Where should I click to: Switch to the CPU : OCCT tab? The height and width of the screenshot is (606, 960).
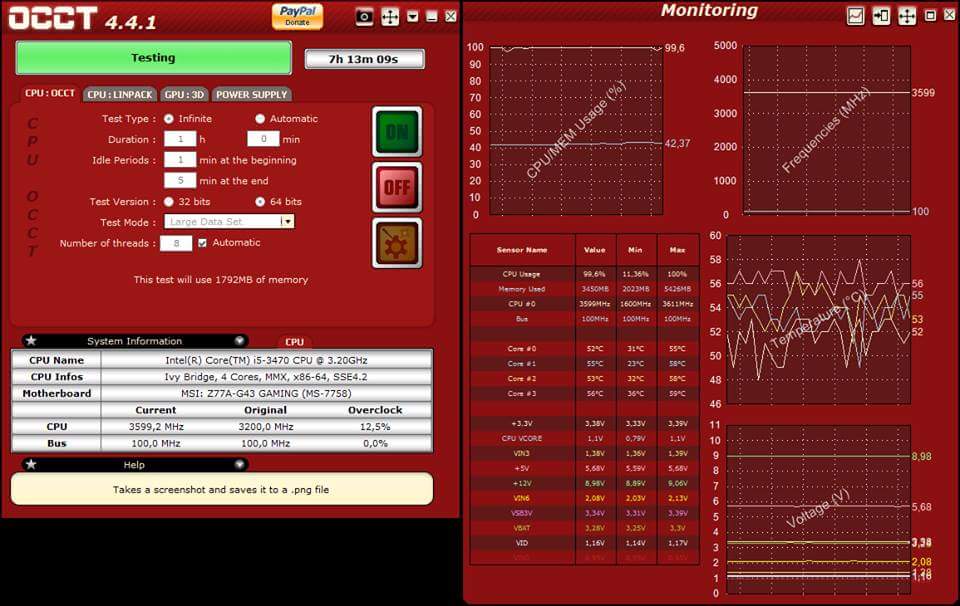pyautogui.click(x=50, y=94)
